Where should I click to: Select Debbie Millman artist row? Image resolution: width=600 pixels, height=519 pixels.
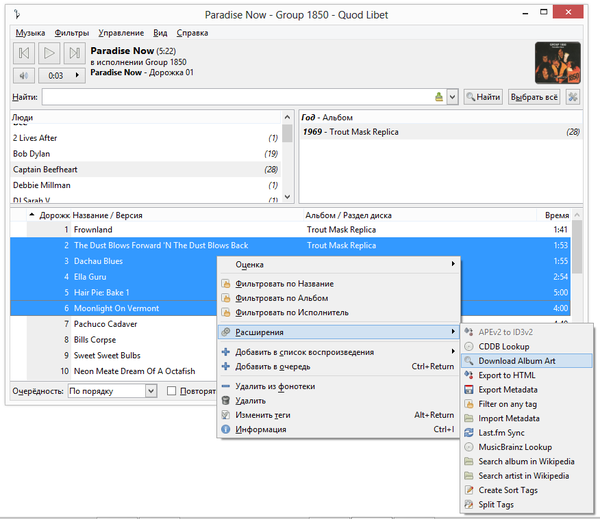(x=146, y=185)
